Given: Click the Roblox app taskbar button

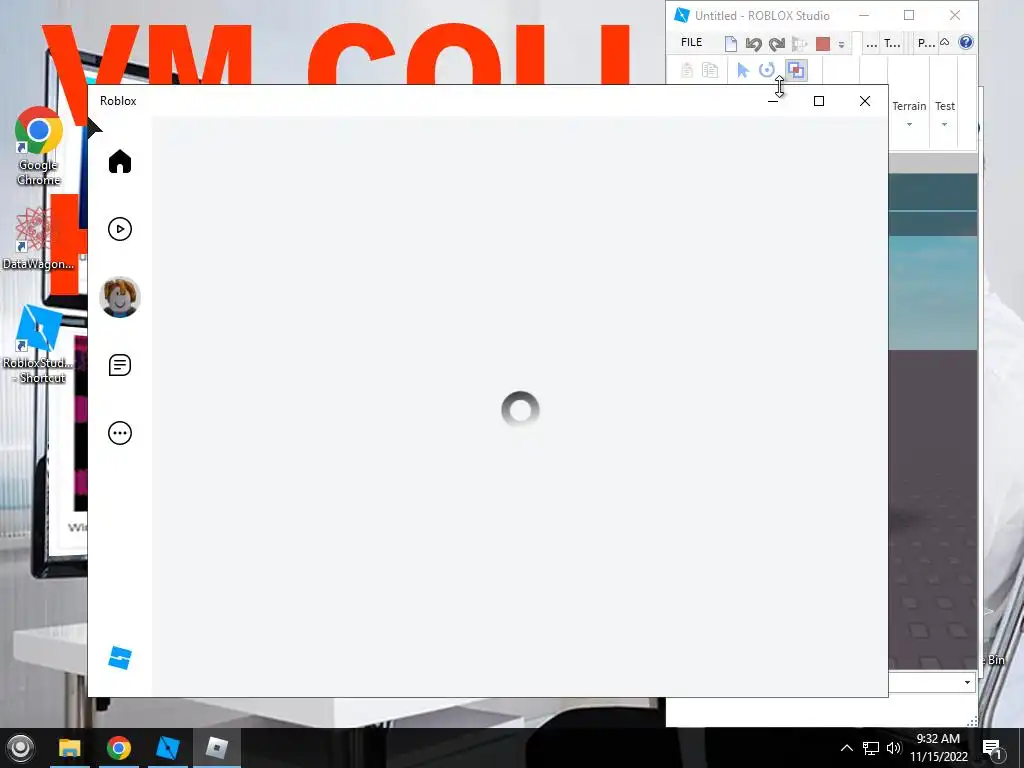Looking at the screenshot, I should point(217,748).
